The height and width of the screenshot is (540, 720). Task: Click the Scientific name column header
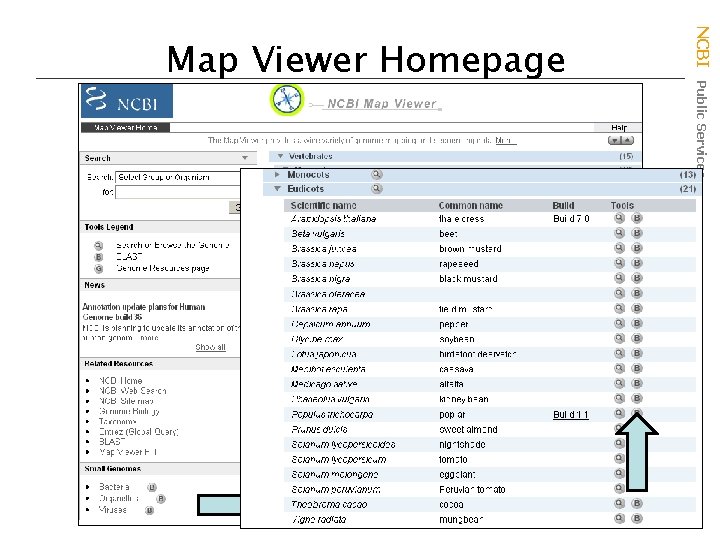[323, 206]
